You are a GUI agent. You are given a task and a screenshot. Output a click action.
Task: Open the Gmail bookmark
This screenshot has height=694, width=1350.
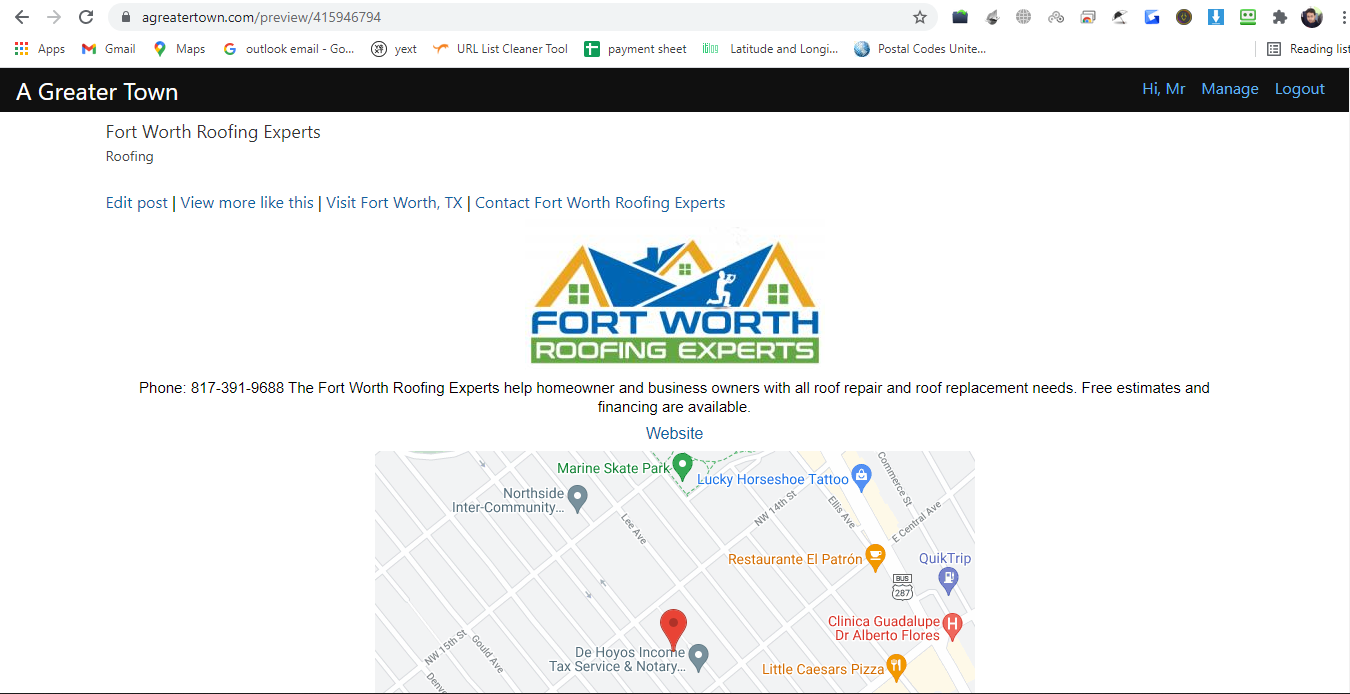click(109, 48)
